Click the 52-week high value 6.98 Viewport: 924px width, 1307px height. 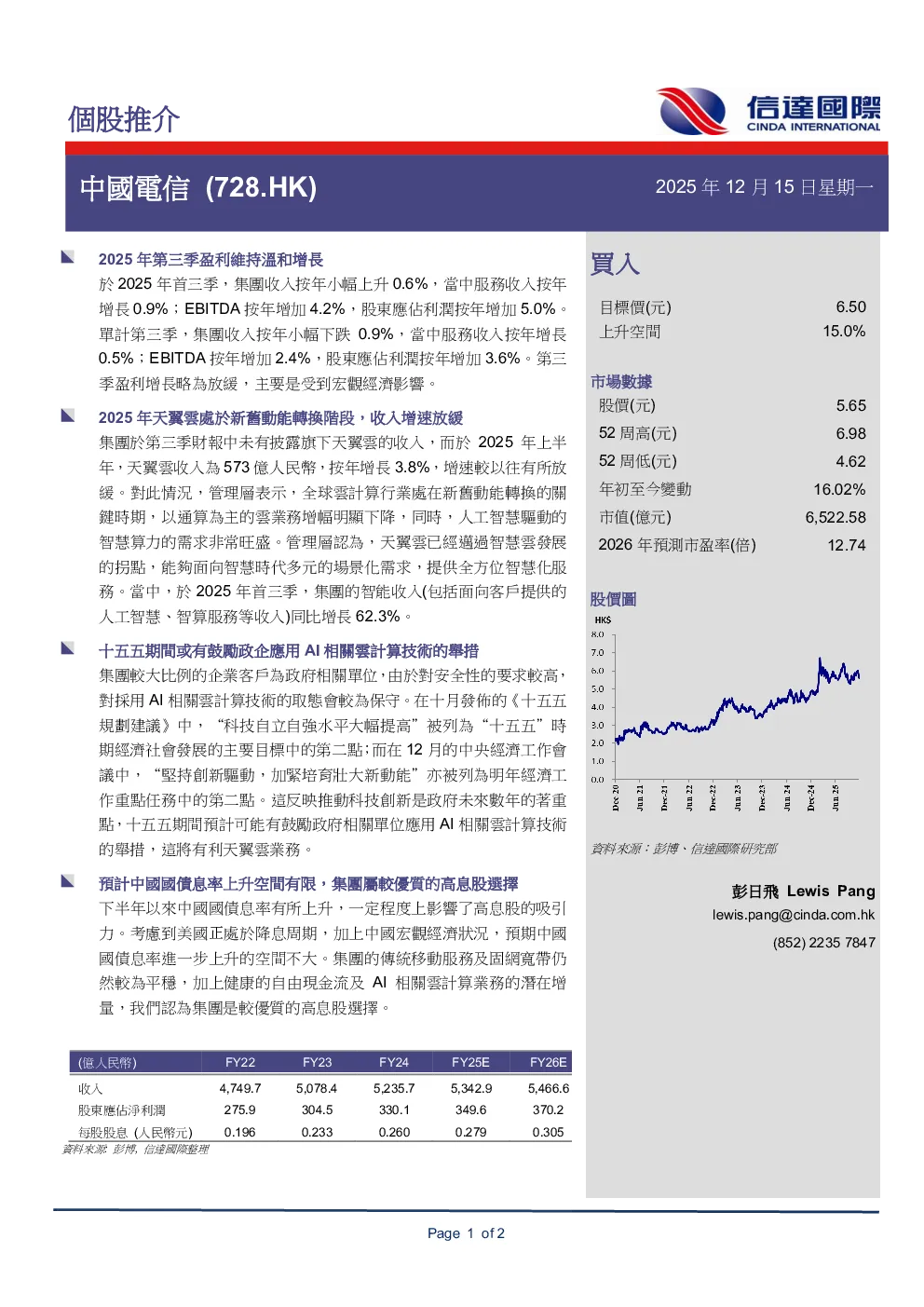tap(850, 433)
